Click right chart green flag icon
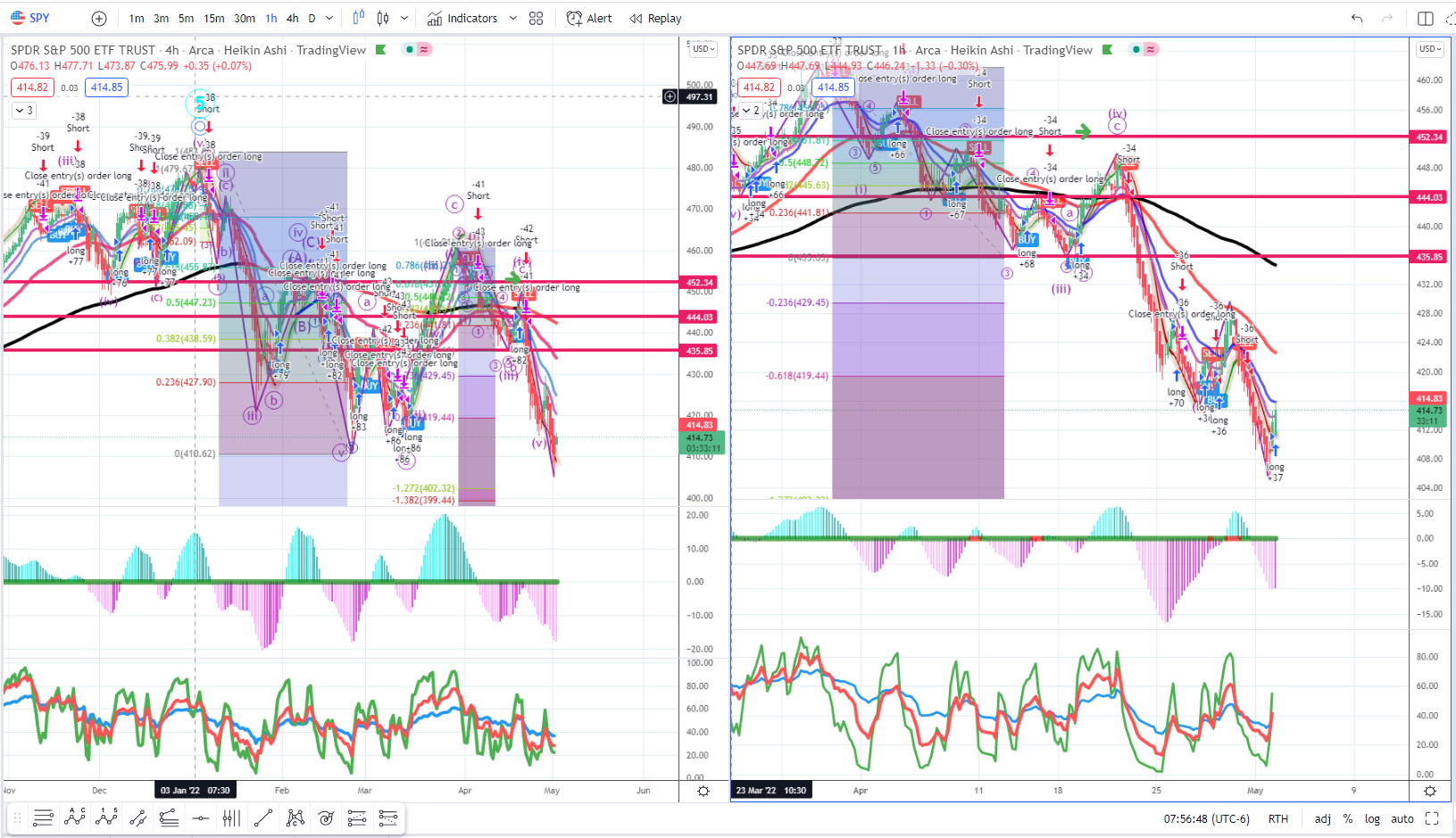 tap(1108, 50)
